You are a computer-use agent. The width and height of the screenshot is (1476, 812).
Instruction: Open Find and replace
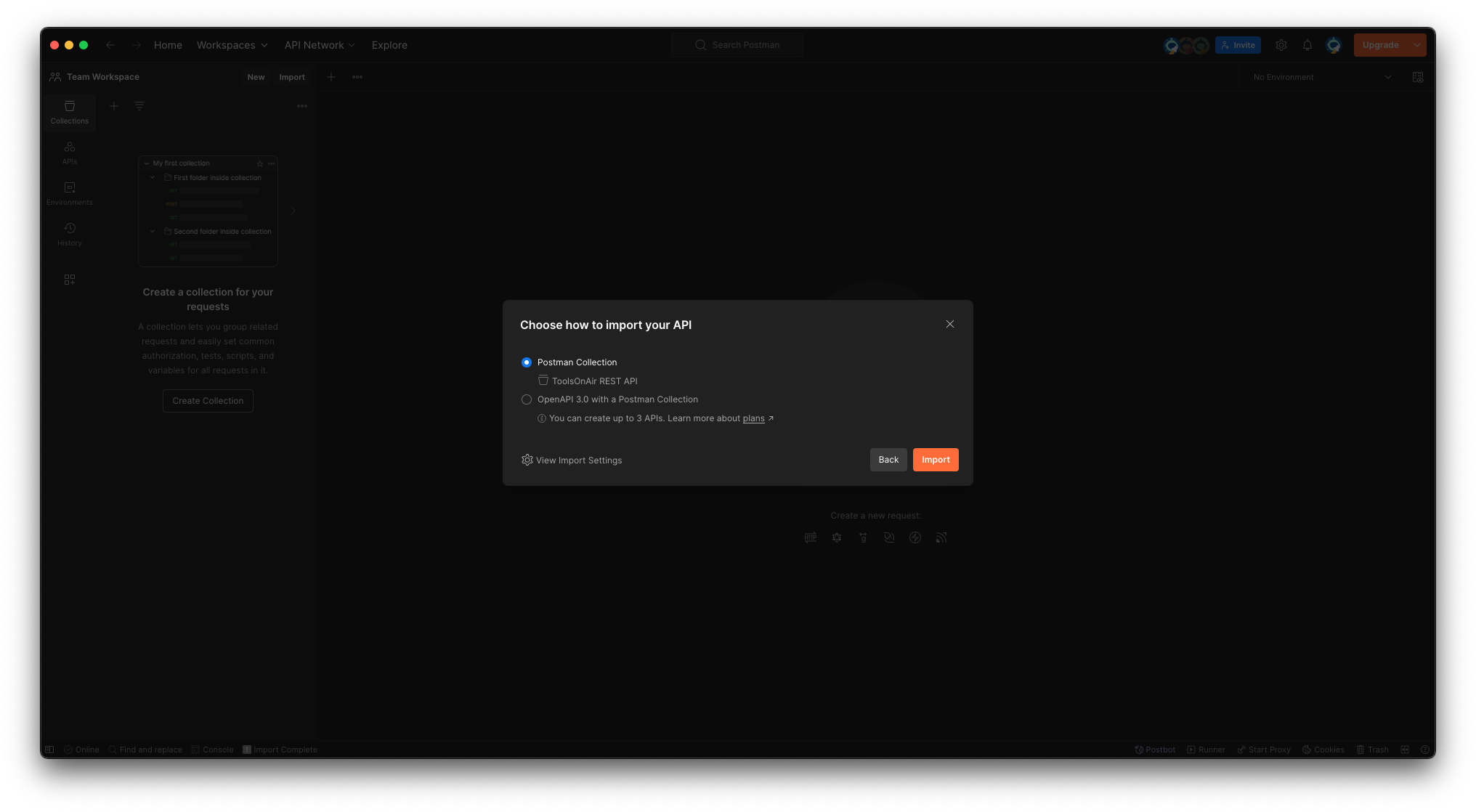click(145, 750)
